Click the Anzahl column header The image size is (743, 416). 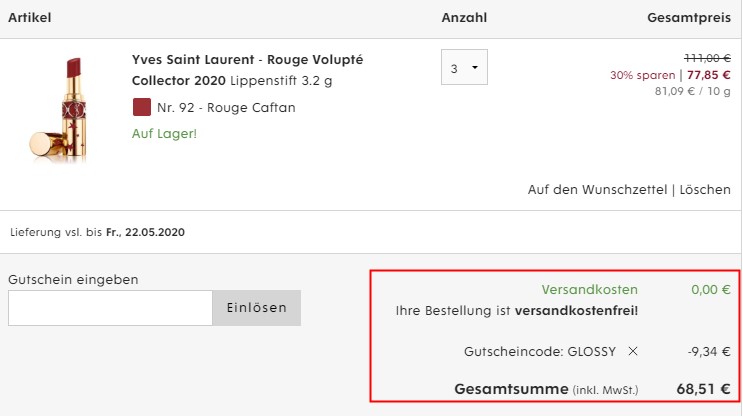tap(464, 18)
